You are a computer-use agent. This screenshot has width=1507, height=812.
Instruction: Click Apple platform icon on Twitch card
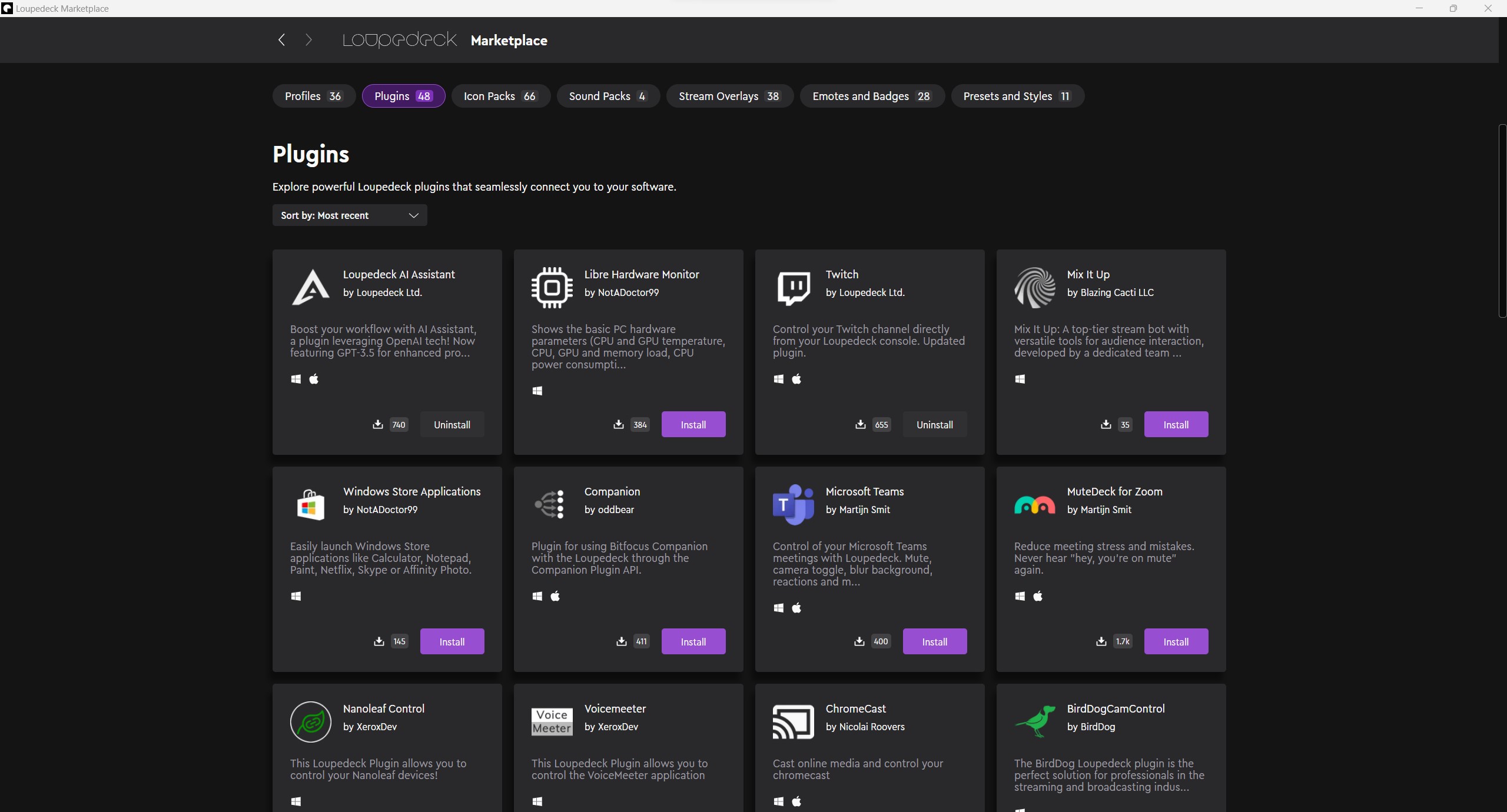[796, 379]
